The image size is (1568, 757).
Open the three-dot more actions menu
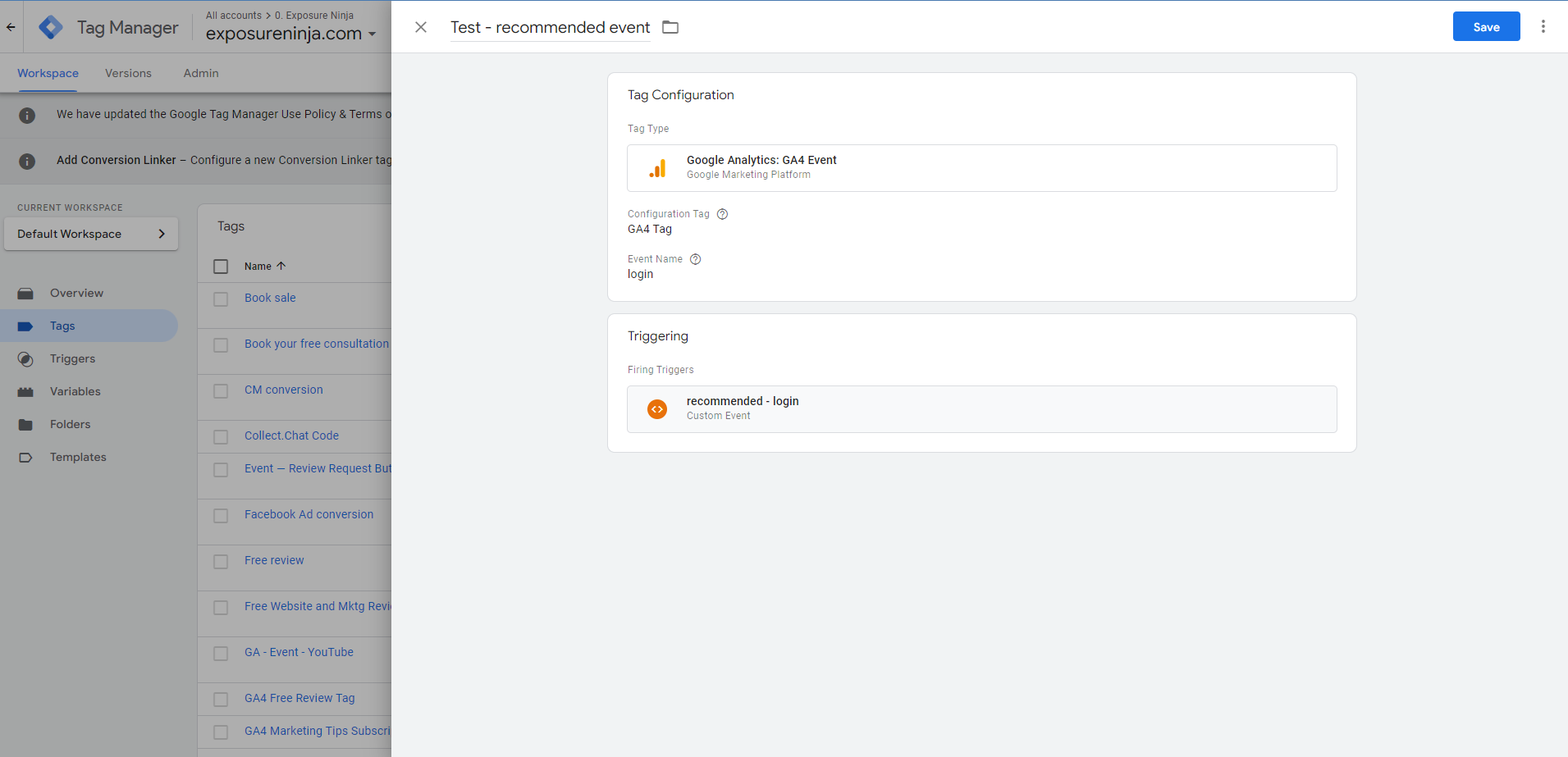pos(1543,26)
